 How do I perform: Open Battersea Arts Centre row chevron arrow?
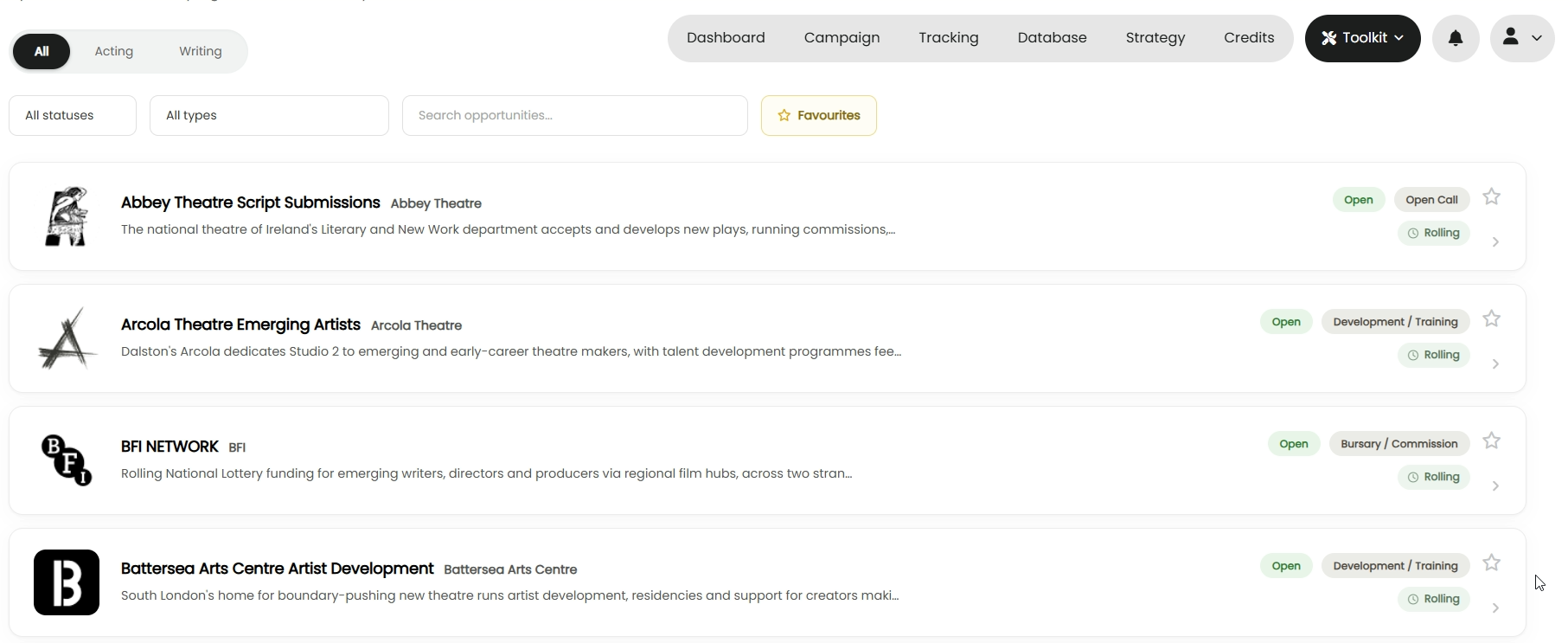(x=1495, y=608)
